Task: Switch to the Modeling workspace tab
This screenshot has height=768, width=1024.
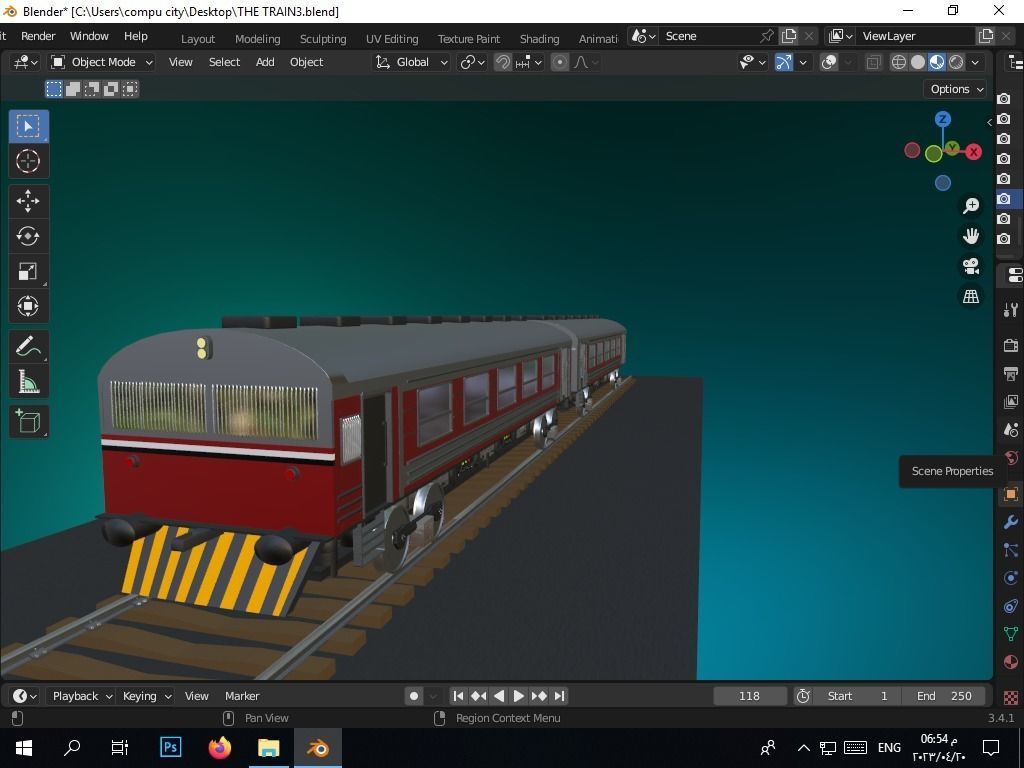Action: pyautogui.click(x=257, y=39)
